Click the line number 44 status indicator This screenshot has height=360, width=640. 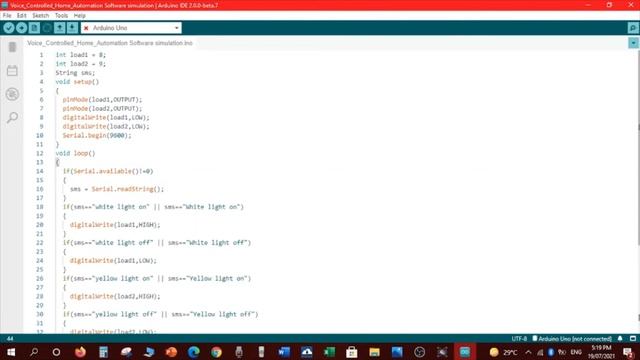10,339
